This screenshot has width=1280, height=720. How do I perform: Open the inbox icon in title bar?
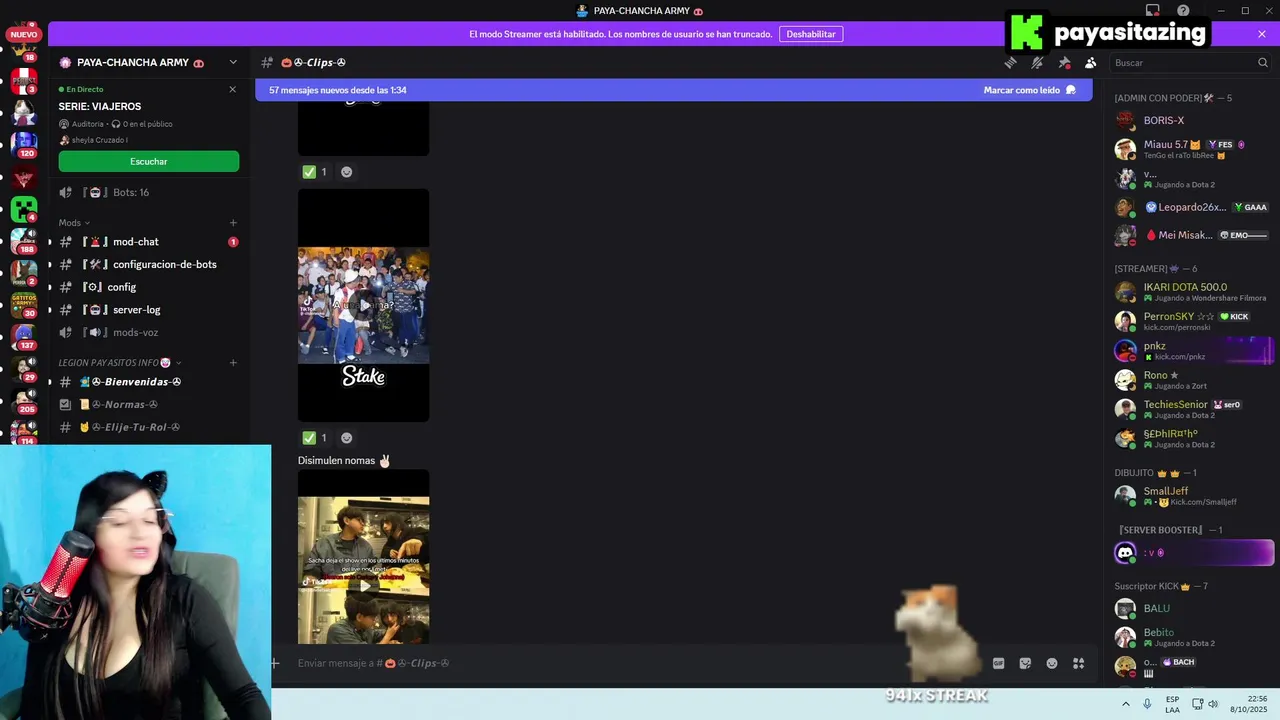click(1152, 10)
